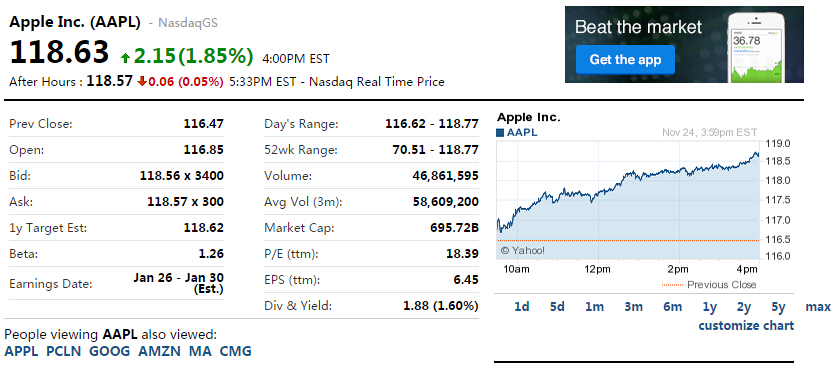
Task: Click the green up-arrow price change icon
Action: pos(125,58)
